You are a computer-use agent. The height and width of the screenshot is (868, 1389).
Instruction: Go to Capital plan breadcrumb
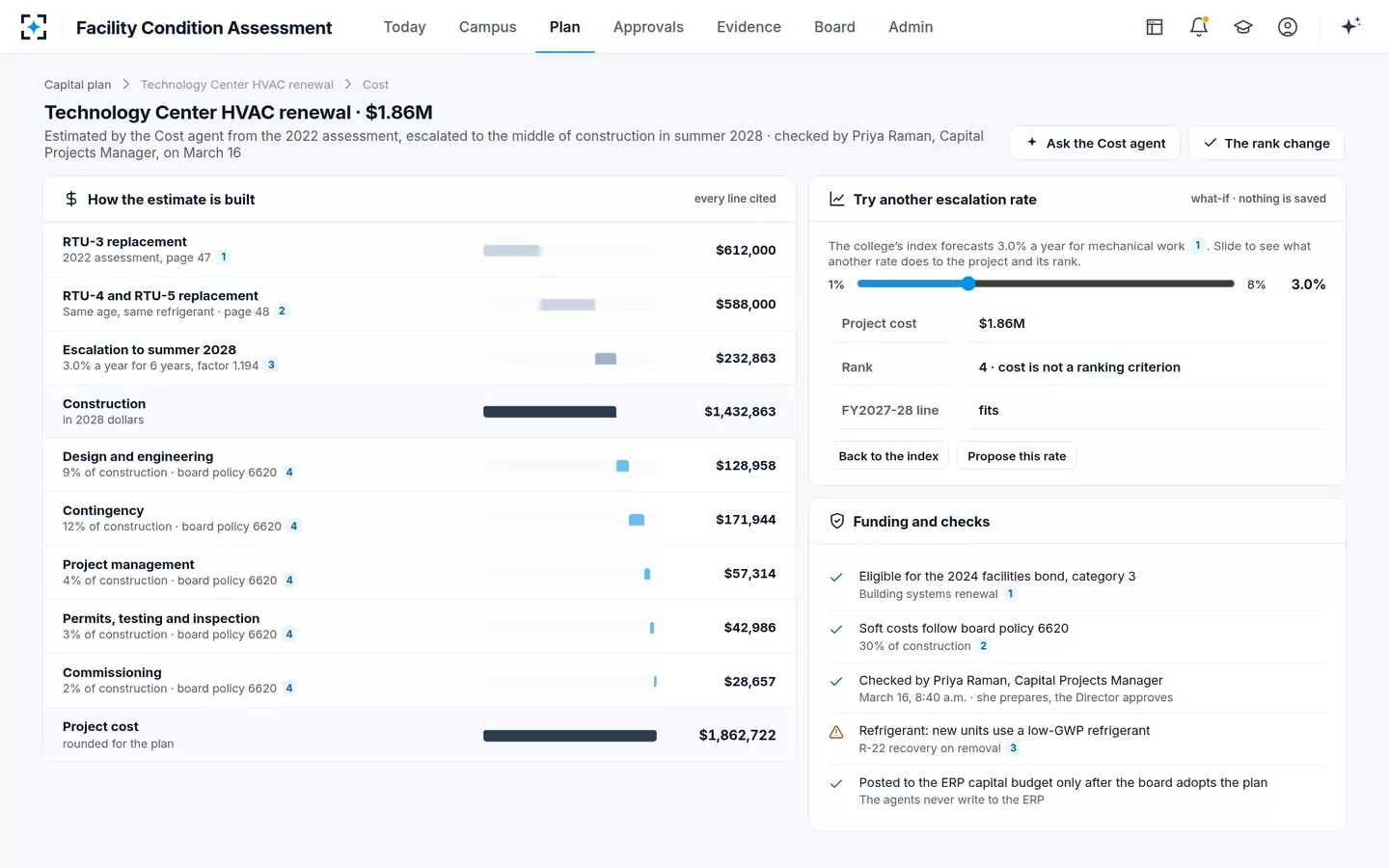[x=78, y=85]
